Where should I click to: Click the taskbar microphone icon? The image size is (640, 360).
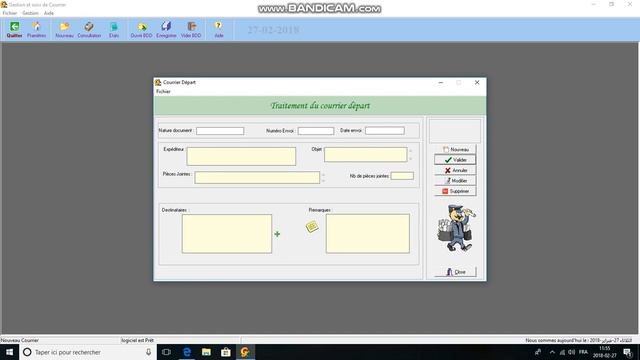149,352
